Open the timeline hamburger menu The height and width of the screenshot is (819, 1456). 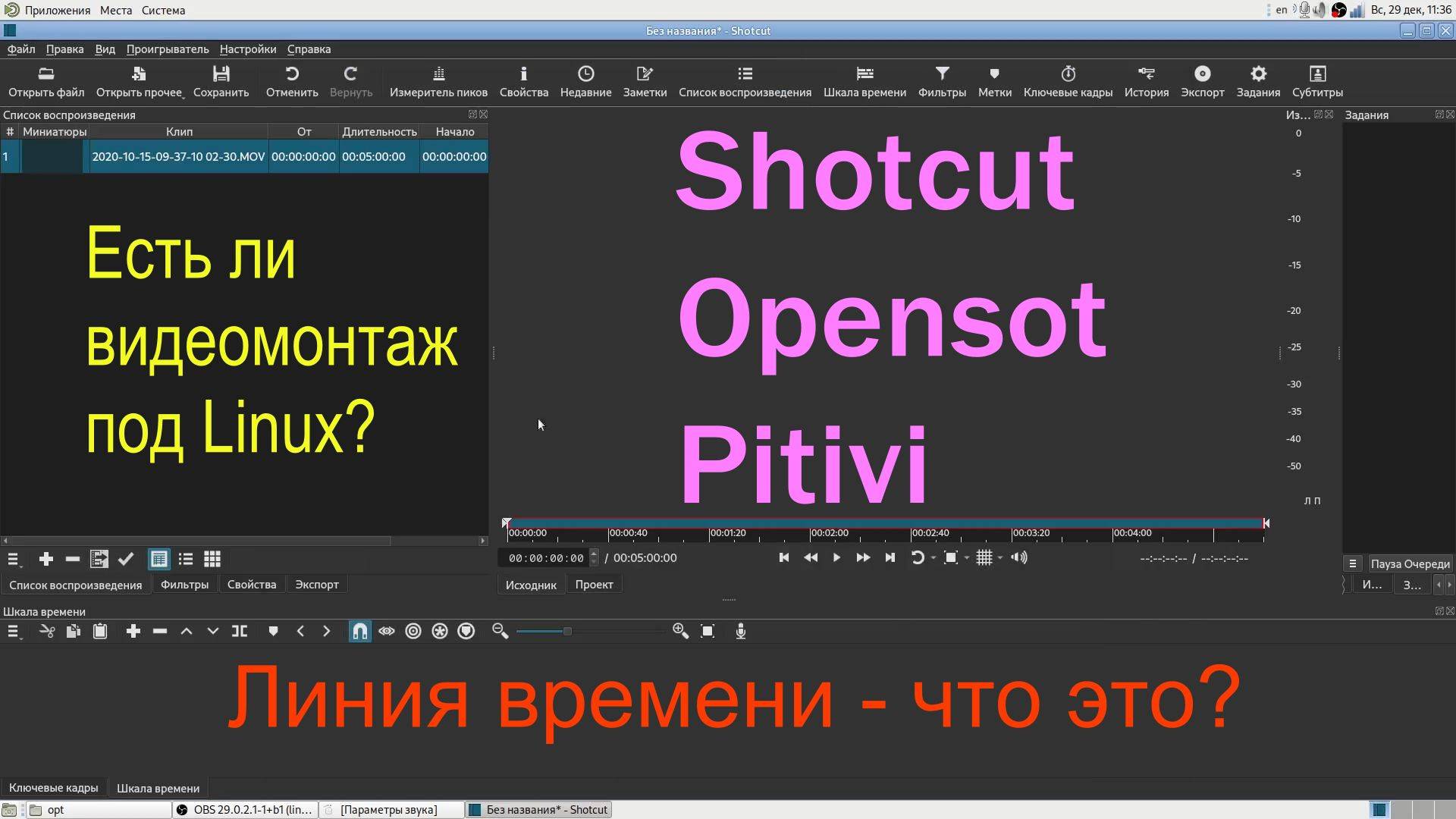click(14, 630)
